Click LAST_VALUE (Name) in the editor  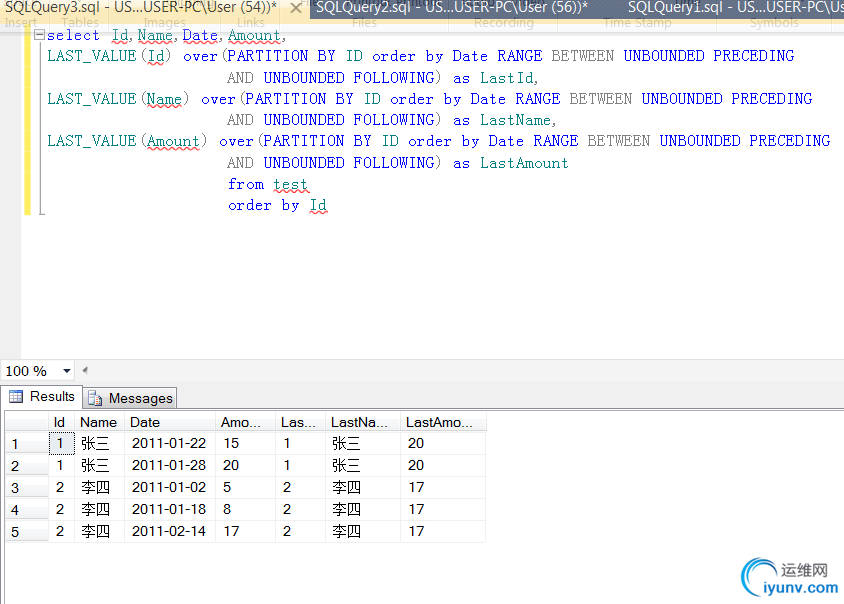pos(118,99)
